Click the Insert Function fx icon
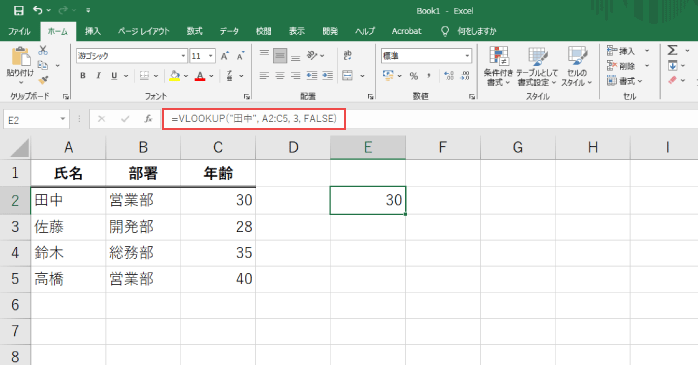698x365 pixels. [148, 119]
